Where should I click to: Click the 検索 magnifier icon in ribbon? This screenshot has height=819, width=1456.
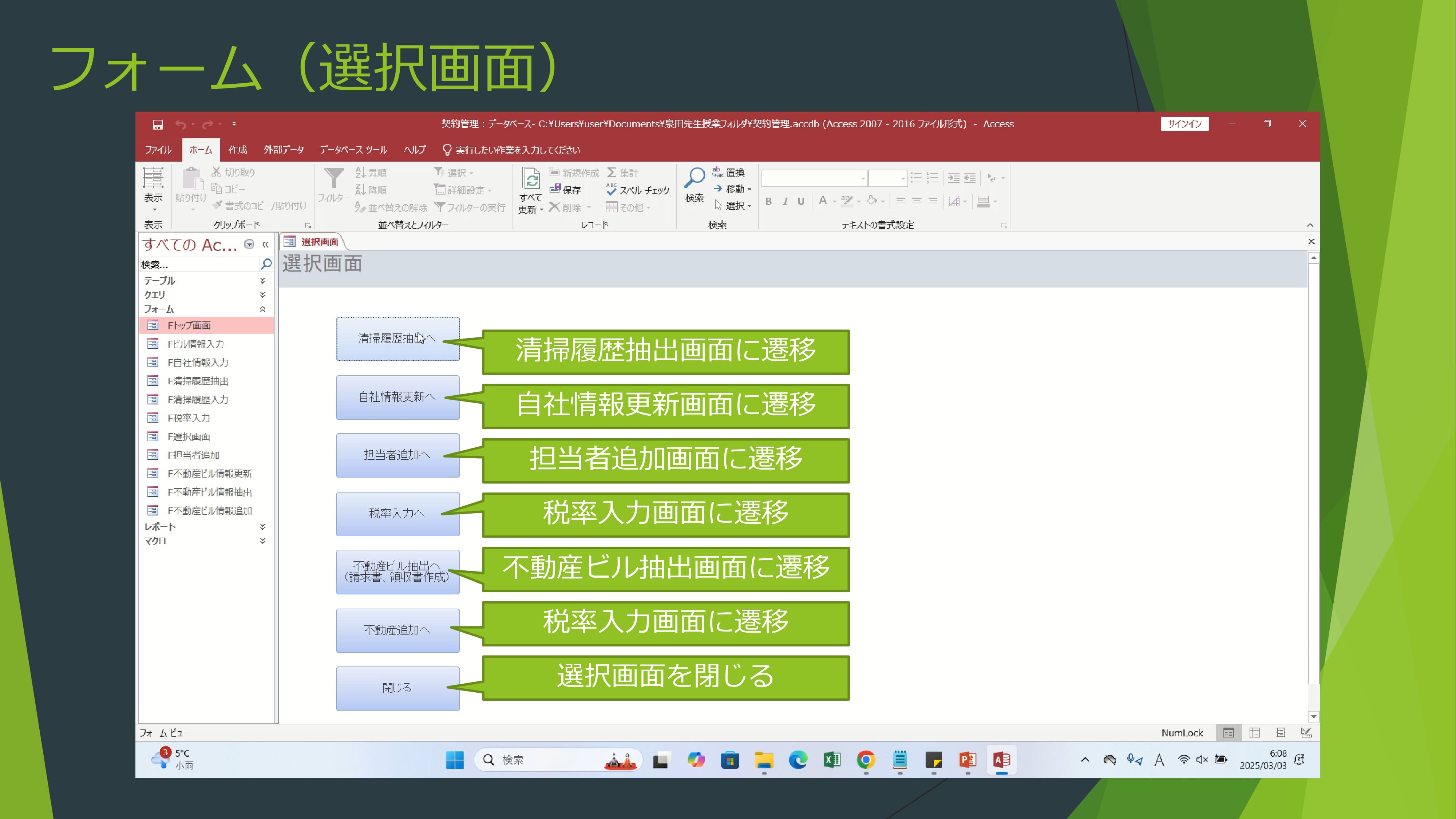coord(694,178)
